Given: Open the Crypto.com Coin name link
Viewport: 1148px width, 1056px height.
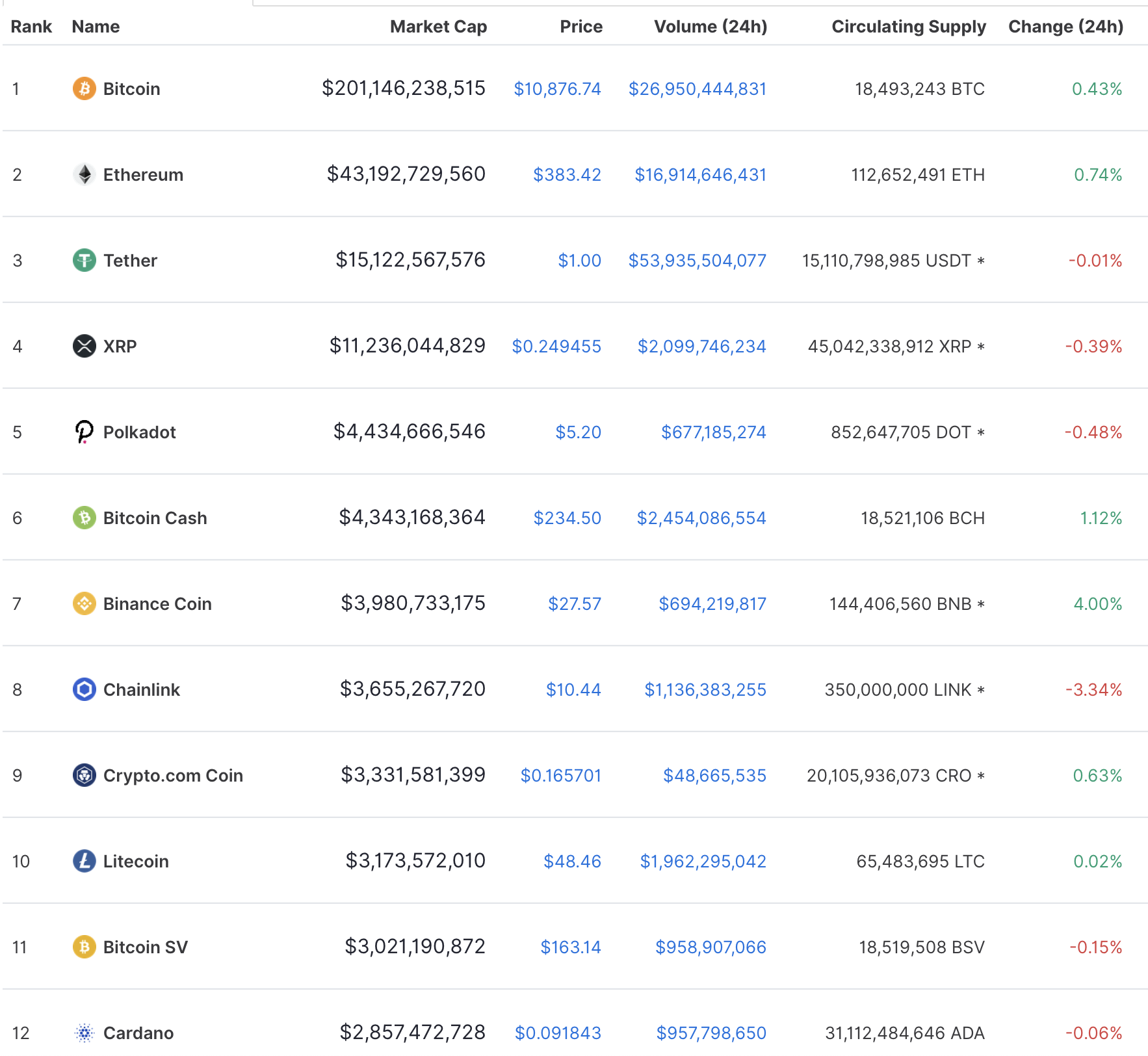Looking at the screenshot, I should tap(173, 776).
